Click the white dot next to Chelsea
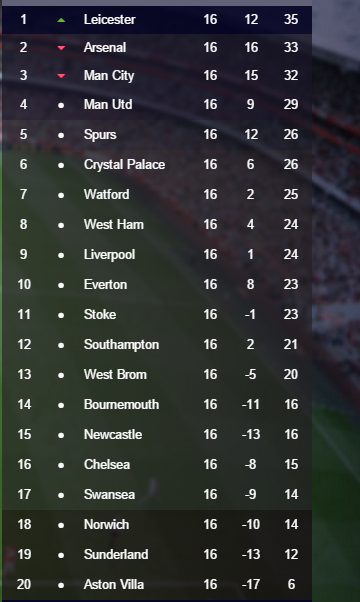Viewport: 360px width, 602px height. point(61,465)
